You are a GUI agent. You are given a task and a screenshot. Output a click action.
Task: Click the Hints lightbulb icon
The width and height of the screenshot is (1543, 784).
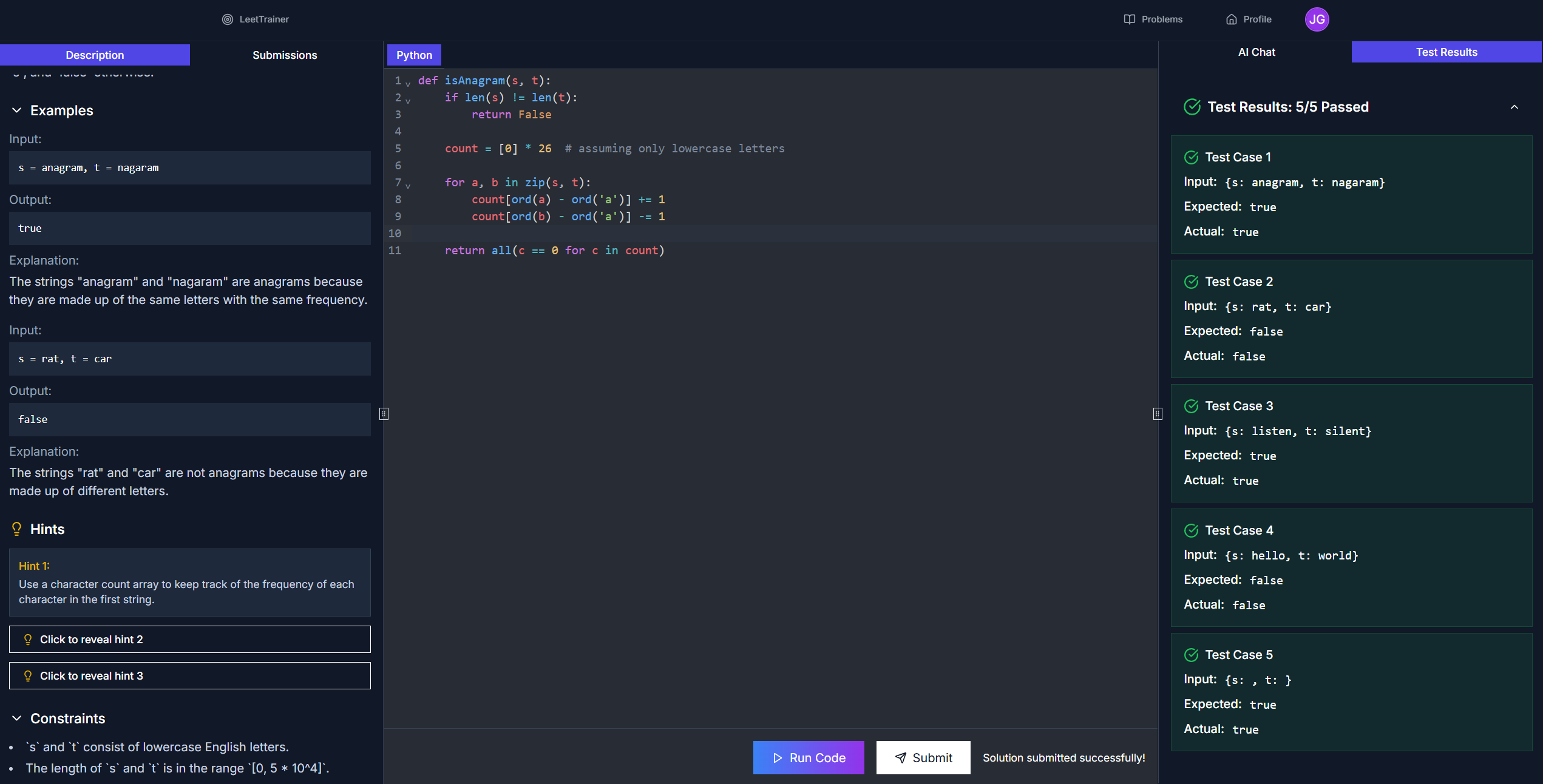pyautogui.click(x=17, y=529)
